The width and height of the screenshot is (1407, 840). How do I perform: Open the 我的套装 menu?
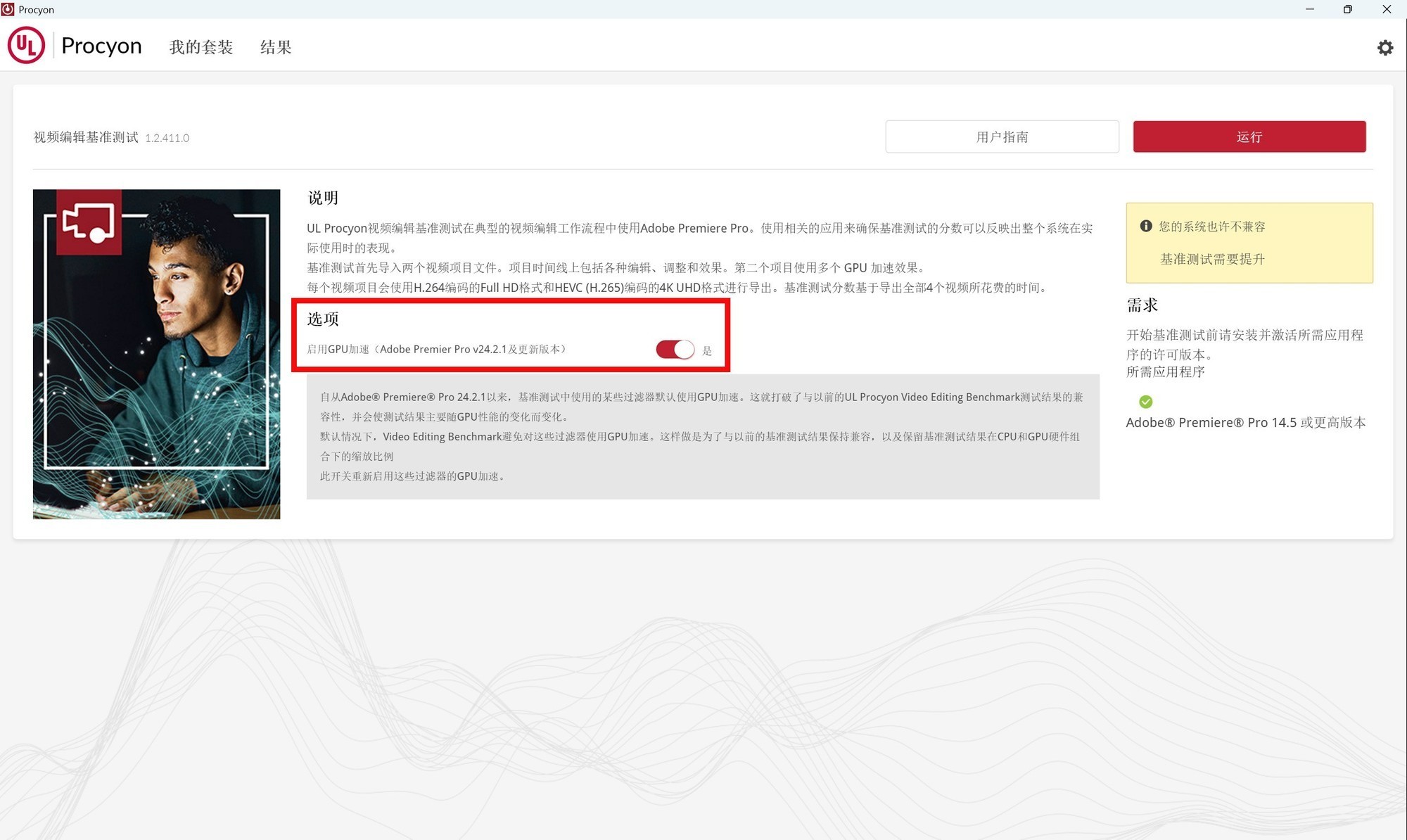pyautogui.click(x=201, y=46)
